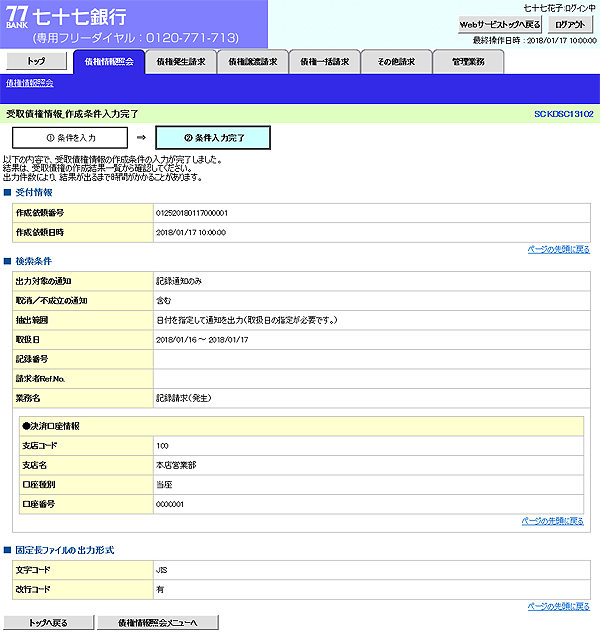This screenshot has height=638, width=600.
Task: Open the その他請求 tab
Action: pos(396,62)
